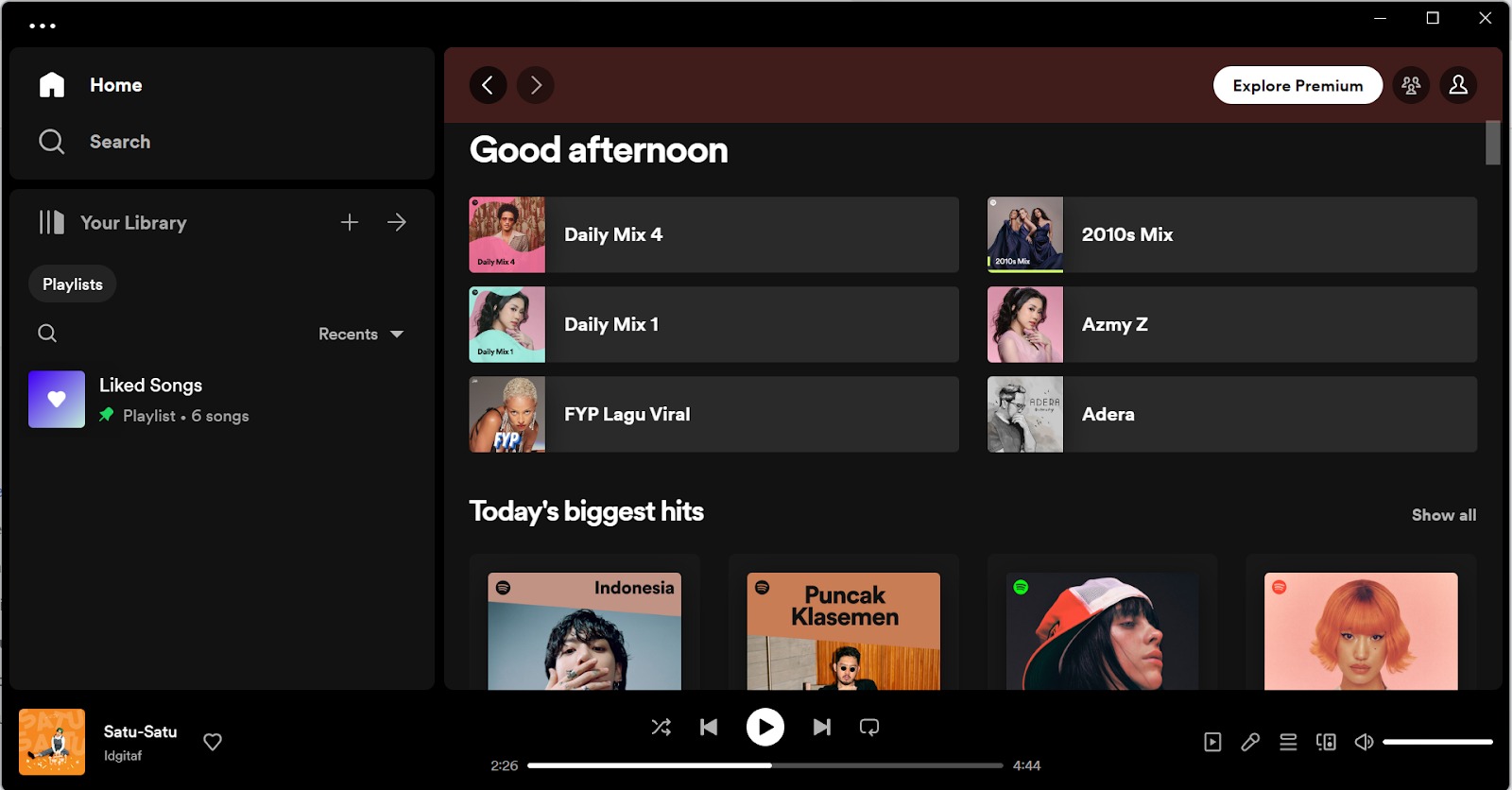Viewport: 1512px width, 790px height.
Task: Click the Idgitaf artist name
Action: [x=123, y=756]
